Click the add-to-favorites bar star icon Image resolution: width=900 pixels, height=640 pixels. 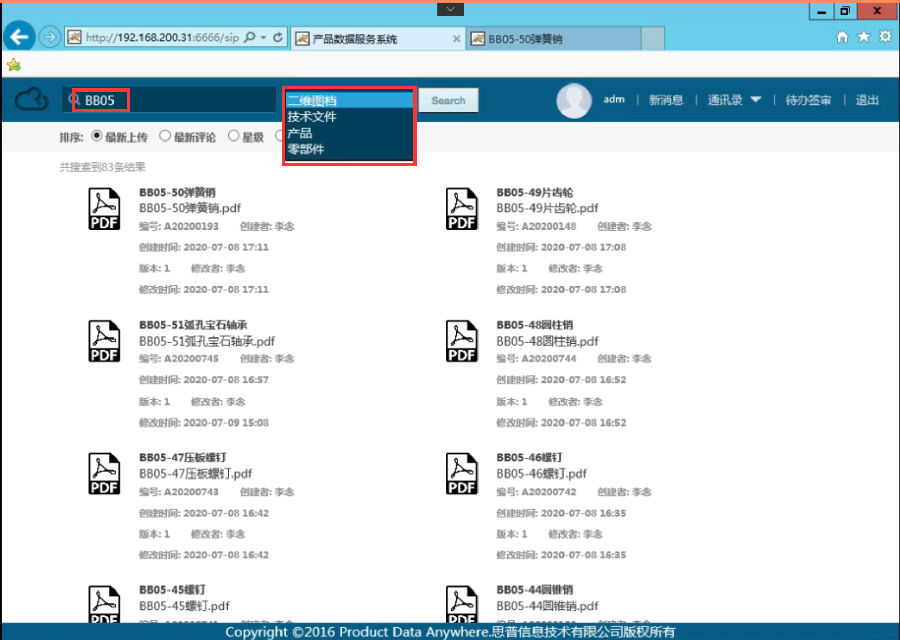[14, 65]
